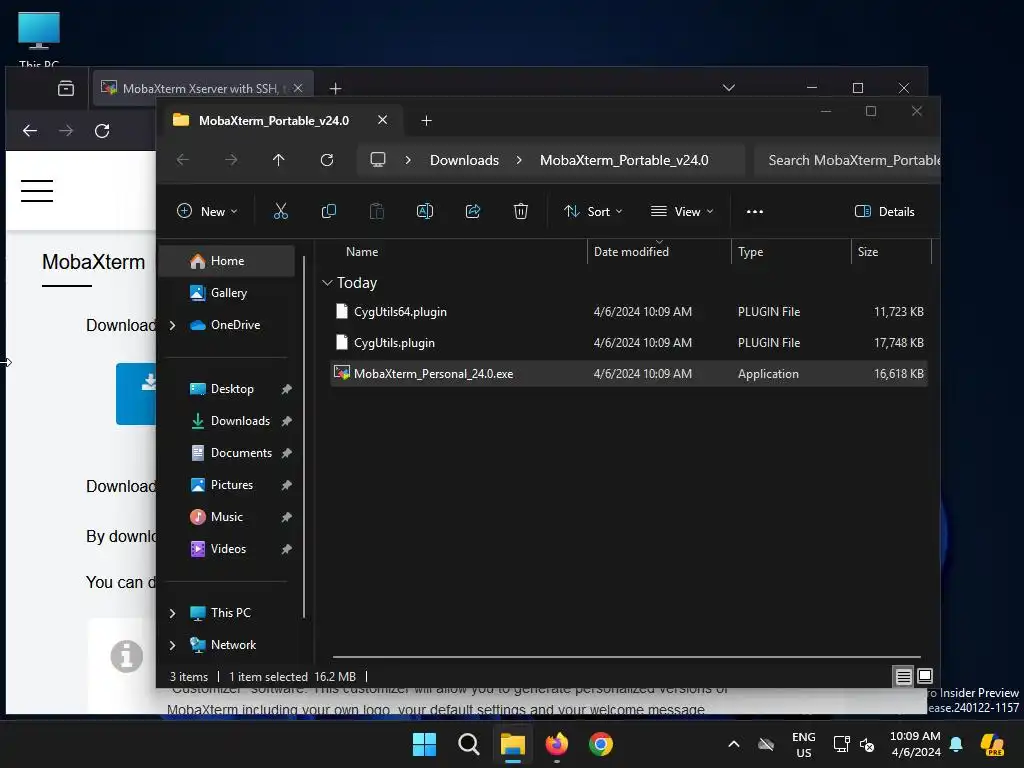Open the New item dropdown

207,212
